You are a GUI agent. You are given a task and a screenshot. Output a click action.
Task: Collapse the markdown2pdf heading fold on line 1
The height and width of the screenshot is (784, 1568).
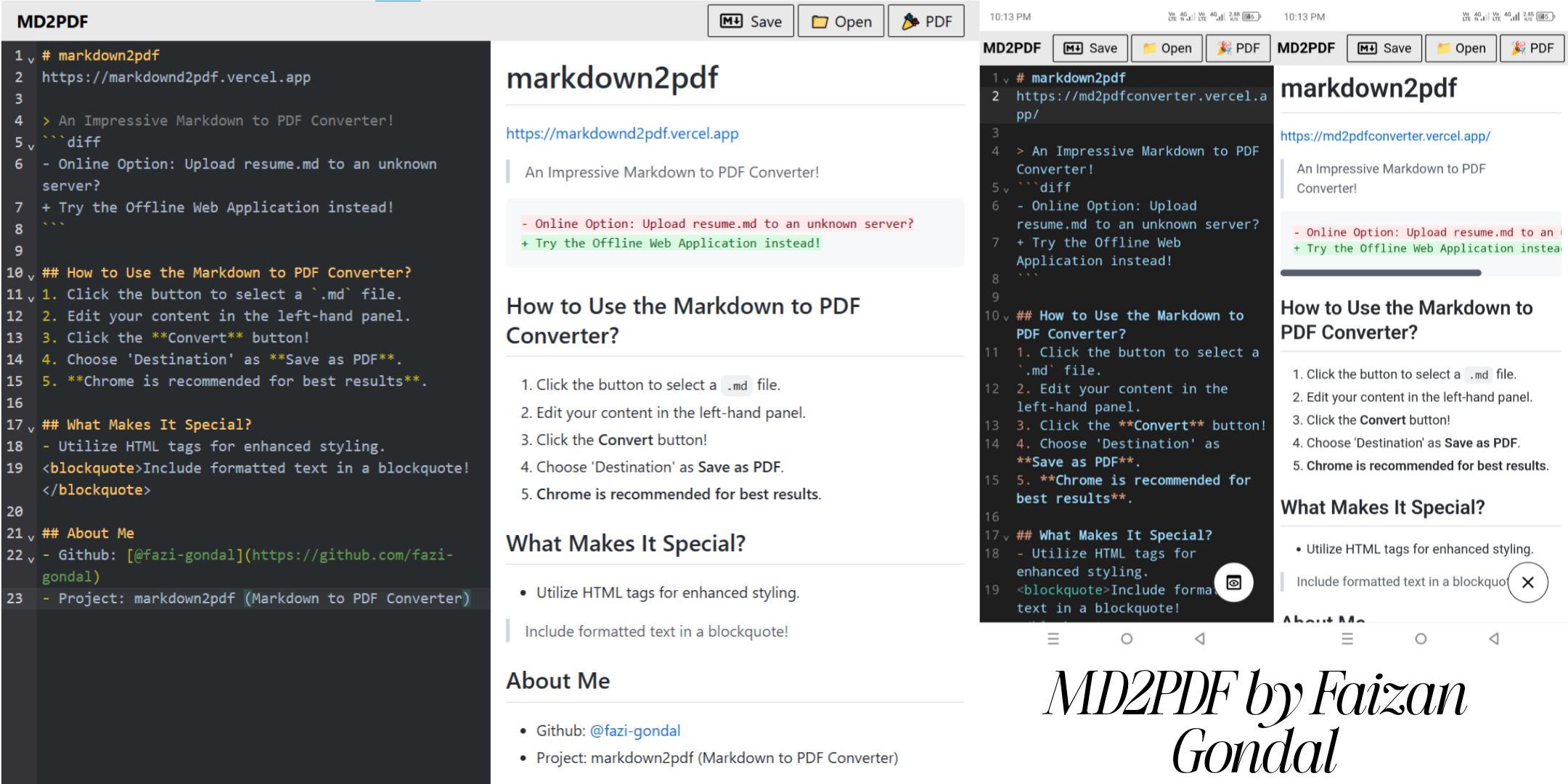coord(30,58)
